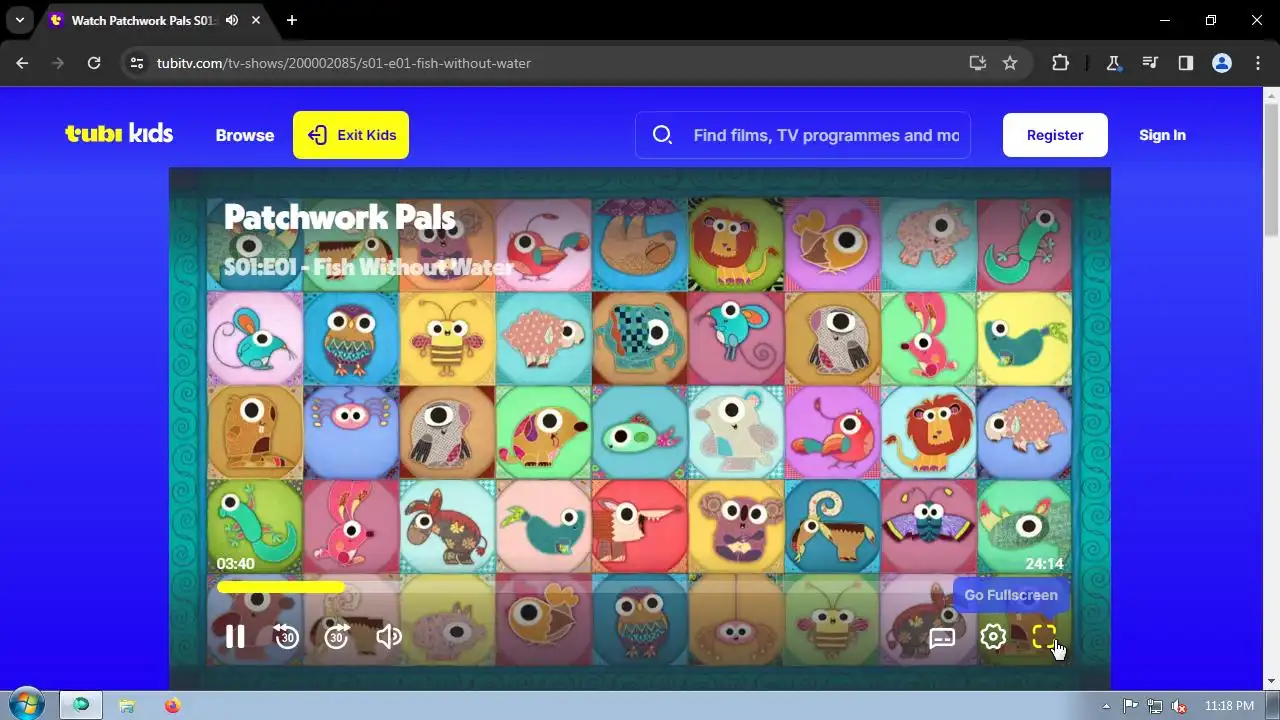Click scrollbar up arrow

pos(1272,96)
